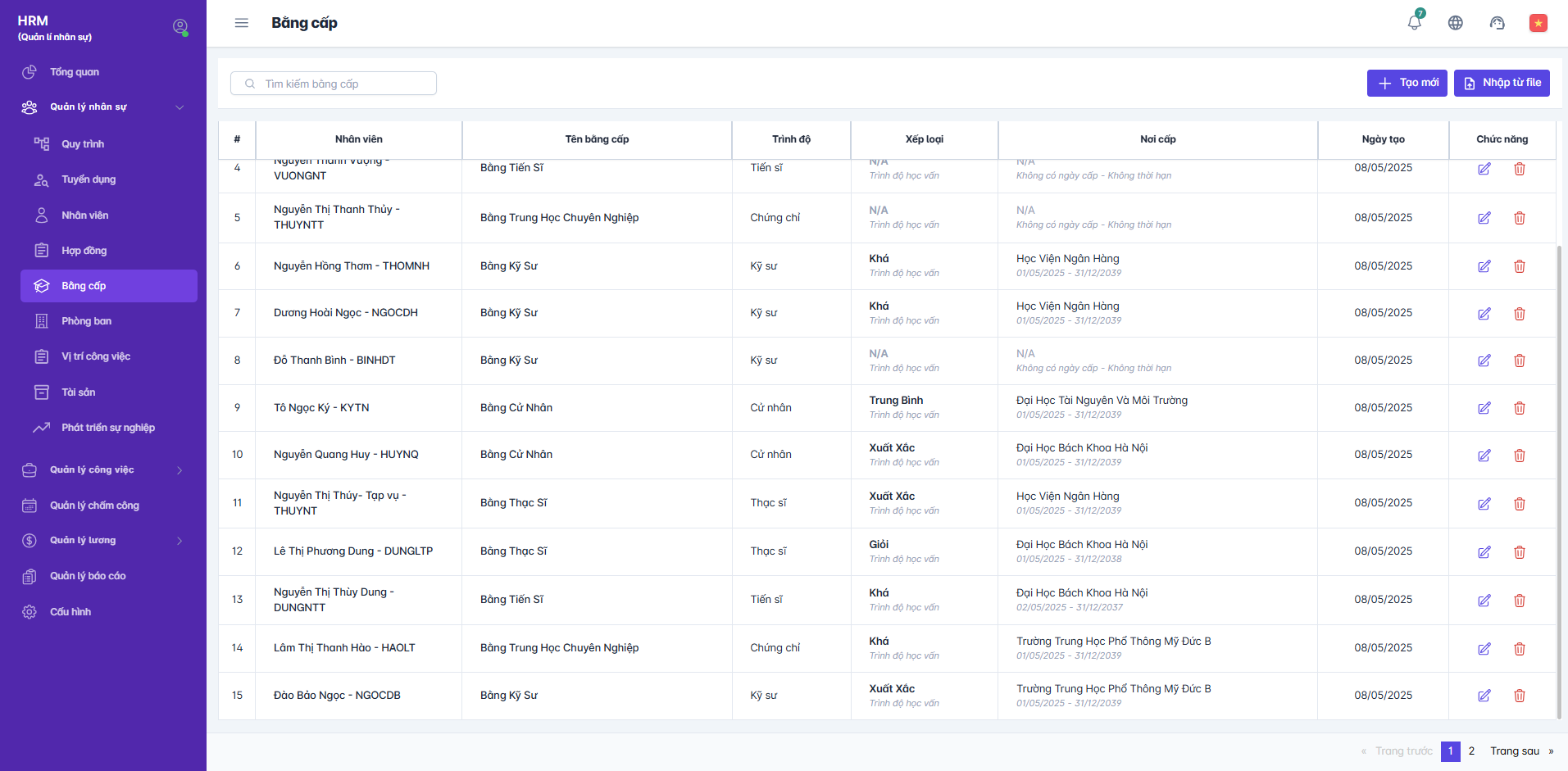
Task: Click the user profile icon in sidebar
Action: click(x=180, y=27)
